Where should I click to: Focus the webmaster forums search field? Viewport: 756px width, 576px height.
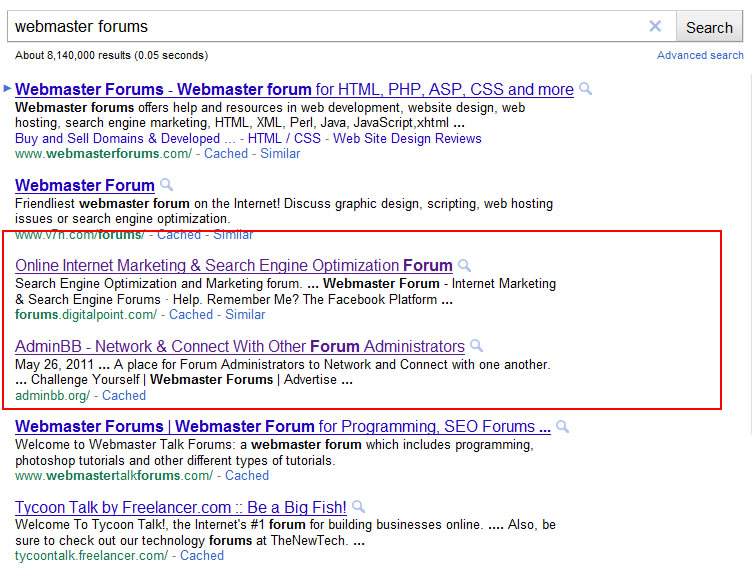(x=328, y=27)
